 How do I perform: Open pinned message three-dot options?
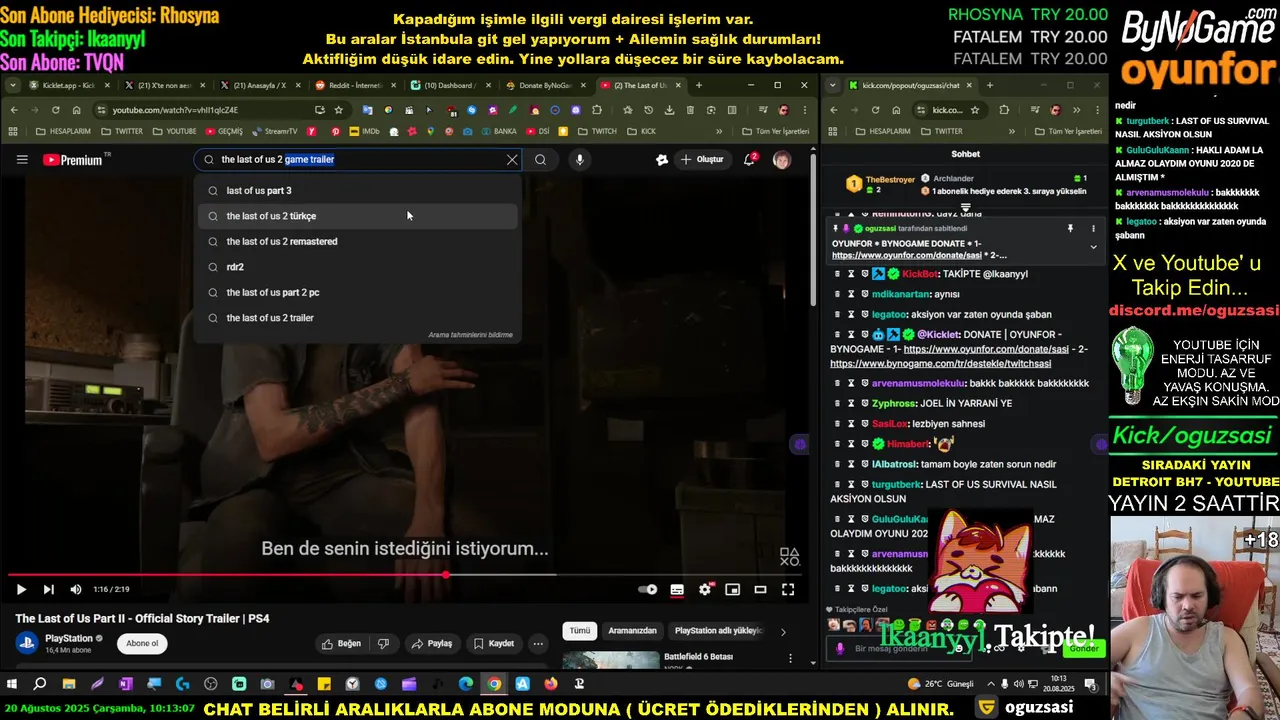(1093, 228)
